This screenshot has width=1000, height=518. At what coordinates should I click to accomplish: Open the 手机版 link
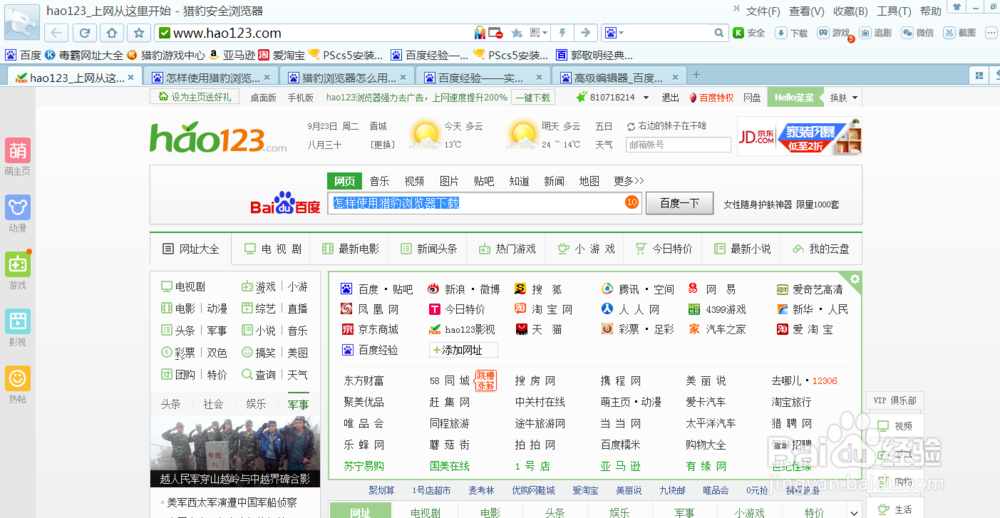click(300, 98)
